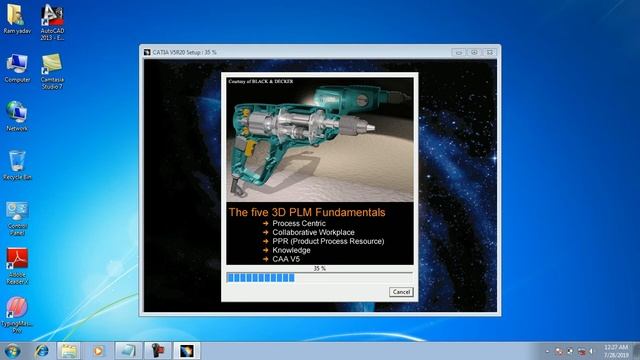Minimize the CATIA V5R20 Setup window

459,52
